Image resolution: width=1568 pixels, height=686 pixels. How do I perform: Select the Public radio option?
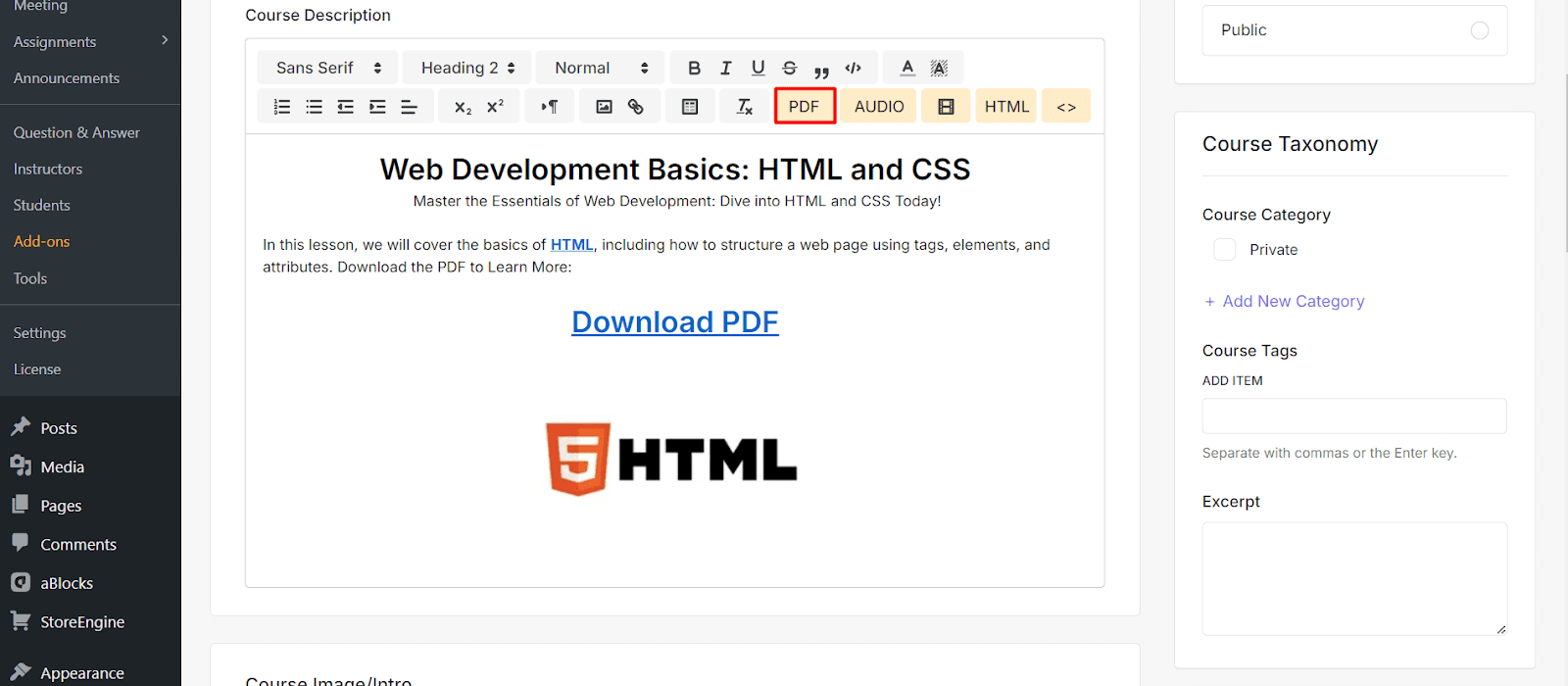click(x=1479, y=30)
